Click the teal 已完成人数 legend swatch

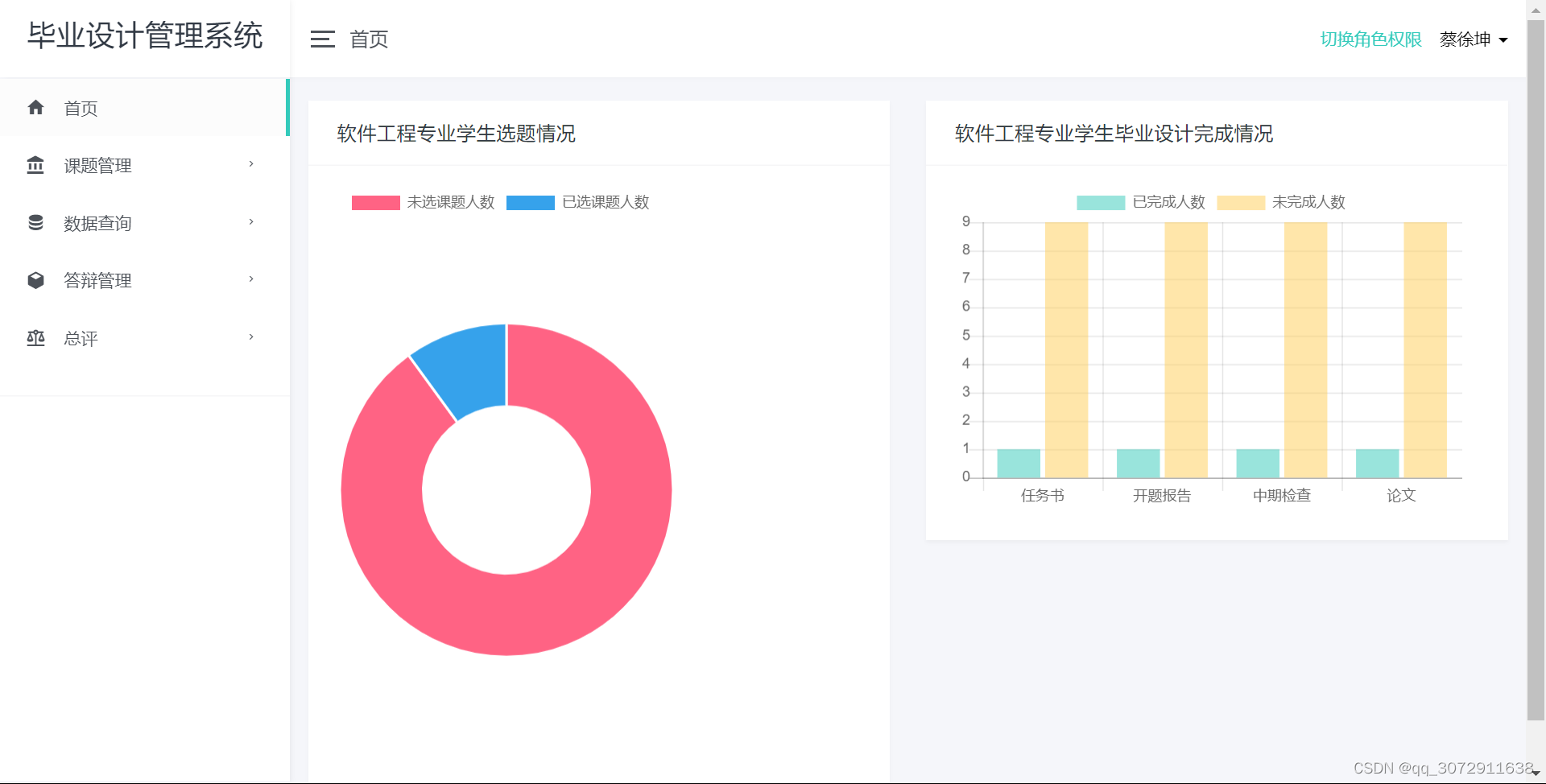click(1101, 203)
